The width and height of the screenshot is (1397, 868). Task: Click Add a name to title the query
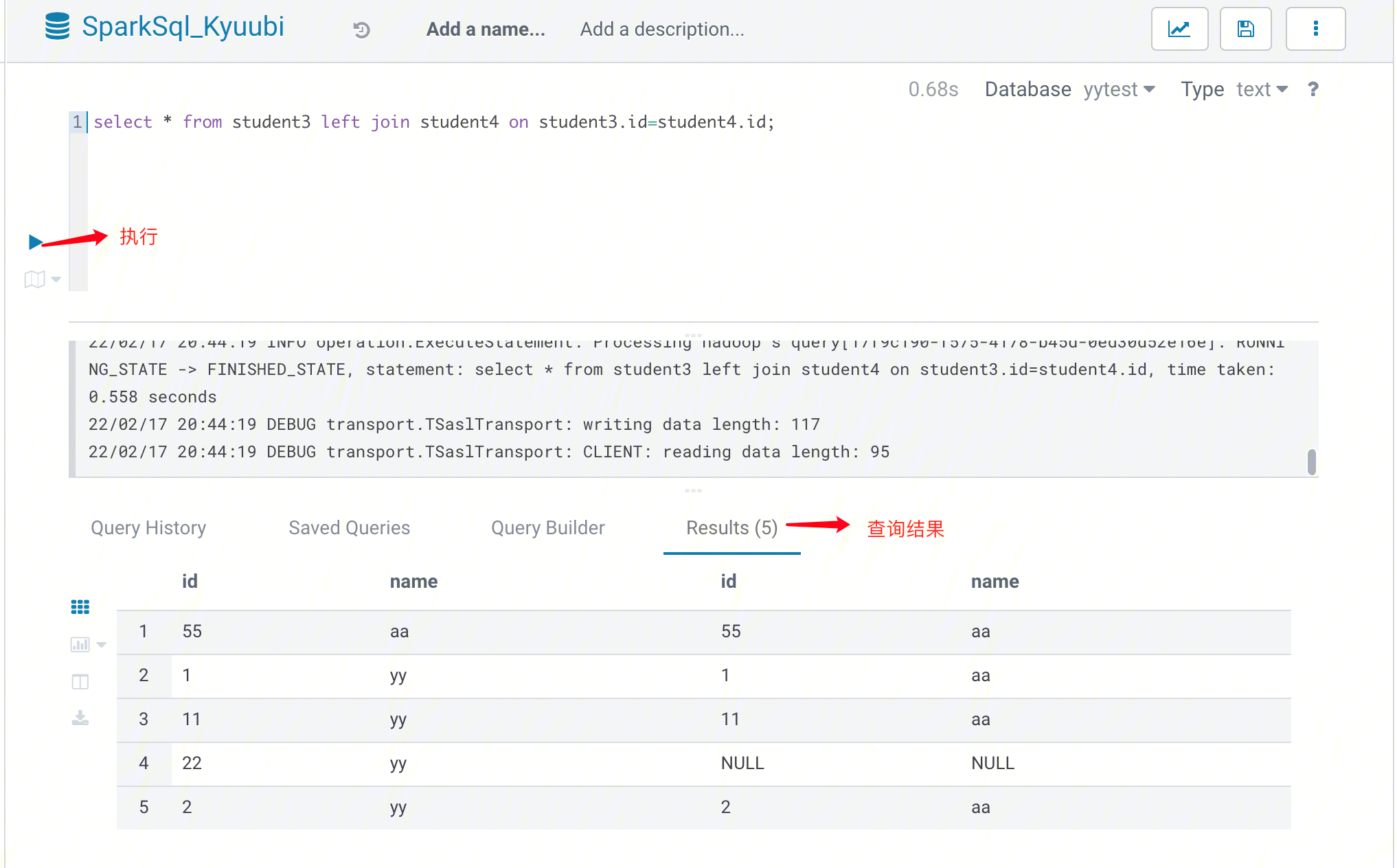pos(486,29)
